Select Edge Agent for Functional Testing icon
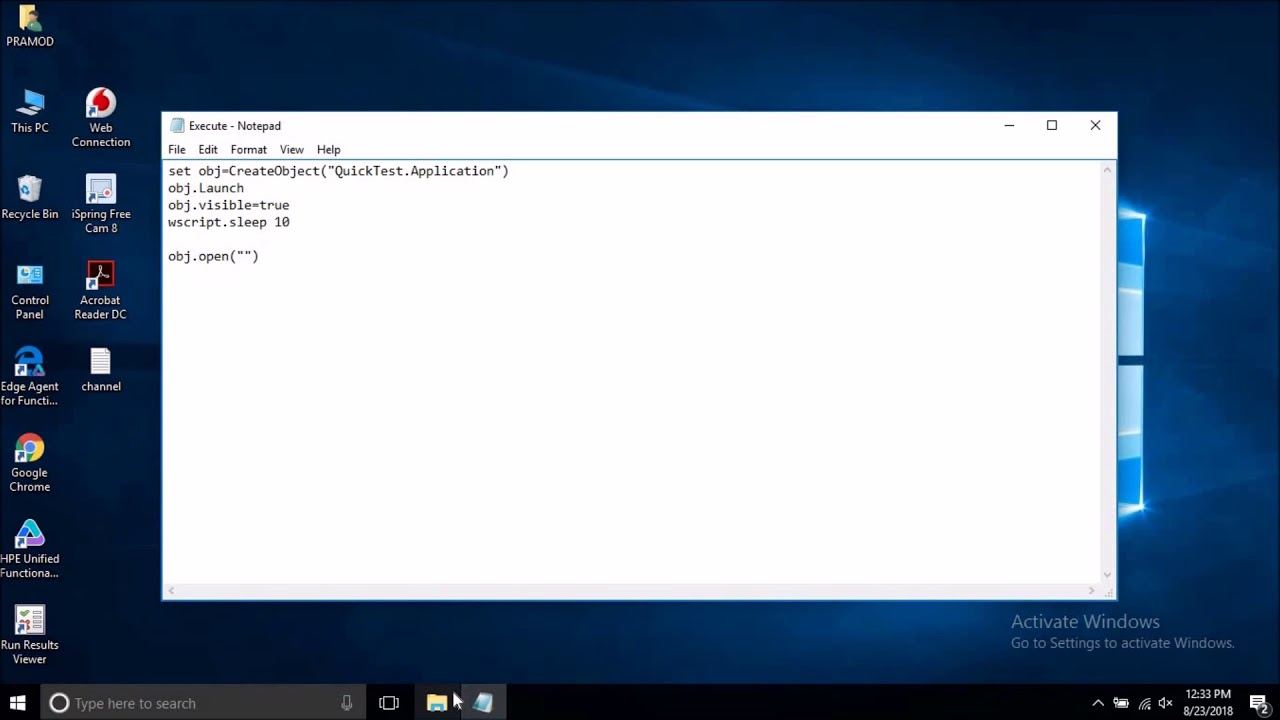The height and width of the screenshot is (720, 1280). click(29, 376)
